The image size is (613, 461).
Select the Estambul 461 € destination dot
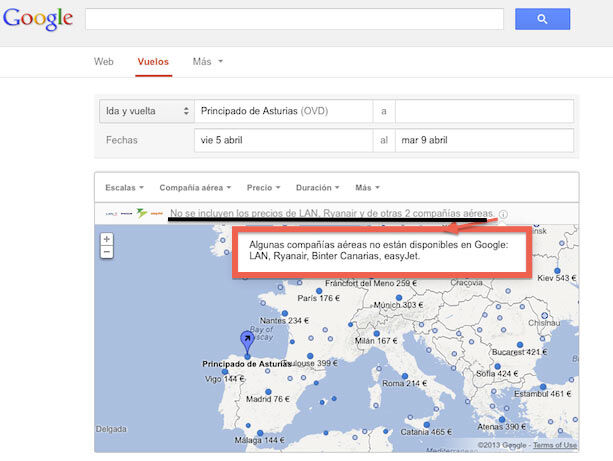click(x=543, y=387)
